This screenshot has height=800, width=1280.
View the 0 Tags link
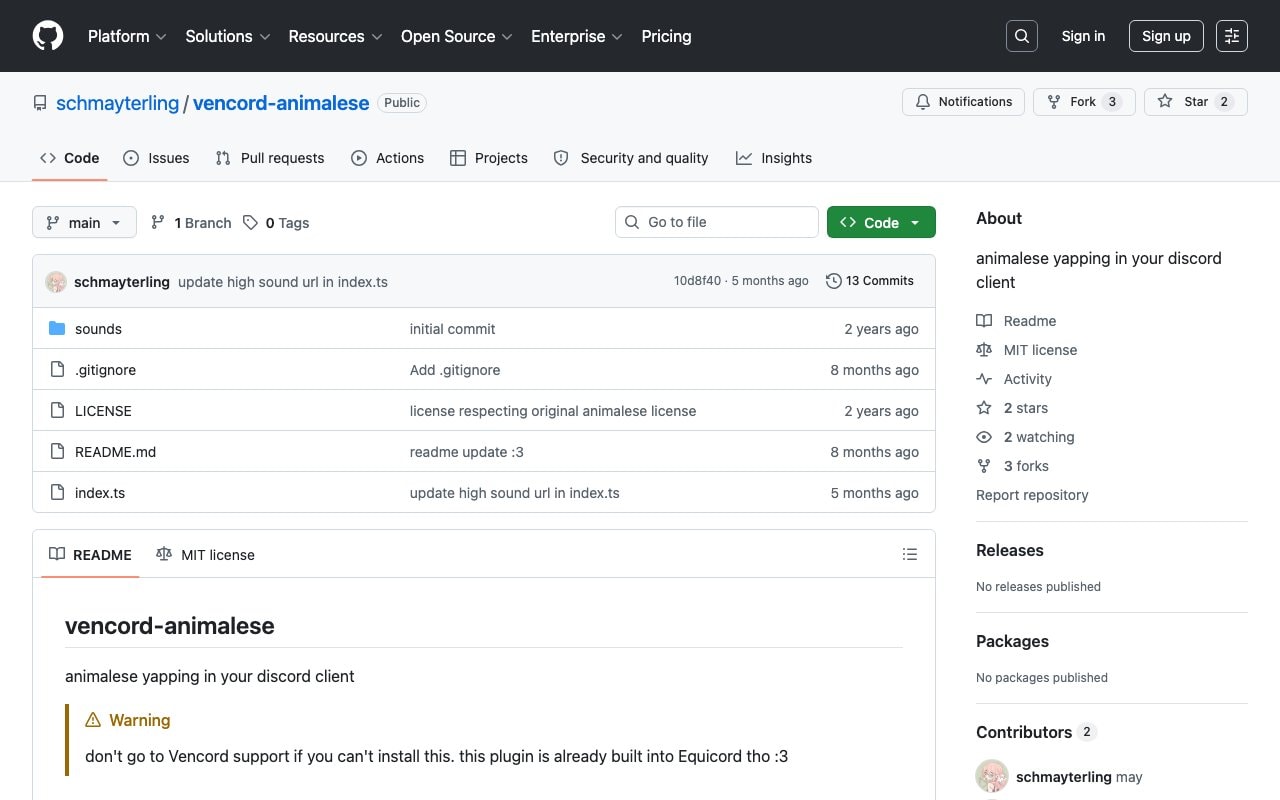pyautogui.click(x=276, y=223)
